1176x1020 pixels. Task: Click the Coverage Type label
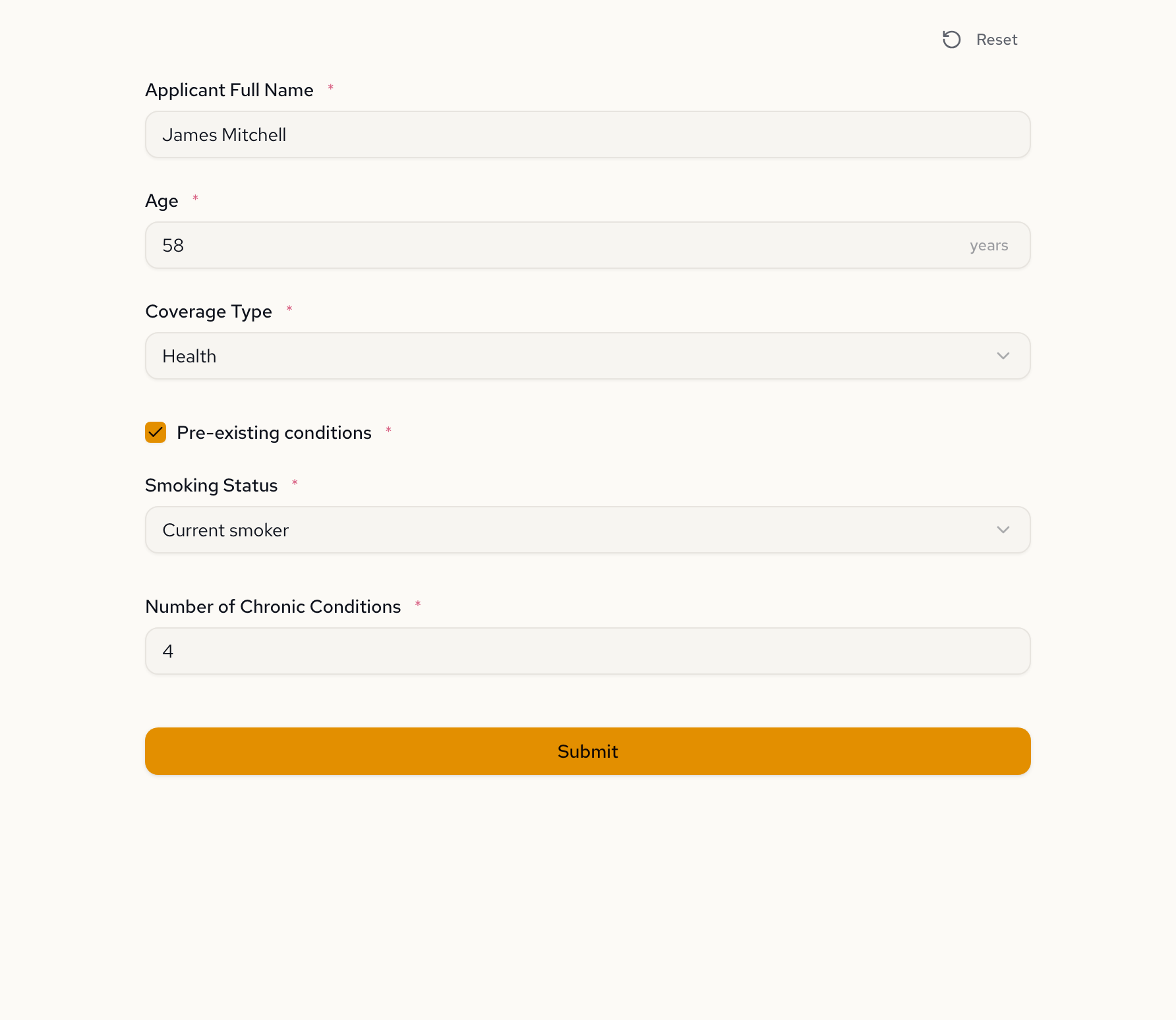point(208,312)
